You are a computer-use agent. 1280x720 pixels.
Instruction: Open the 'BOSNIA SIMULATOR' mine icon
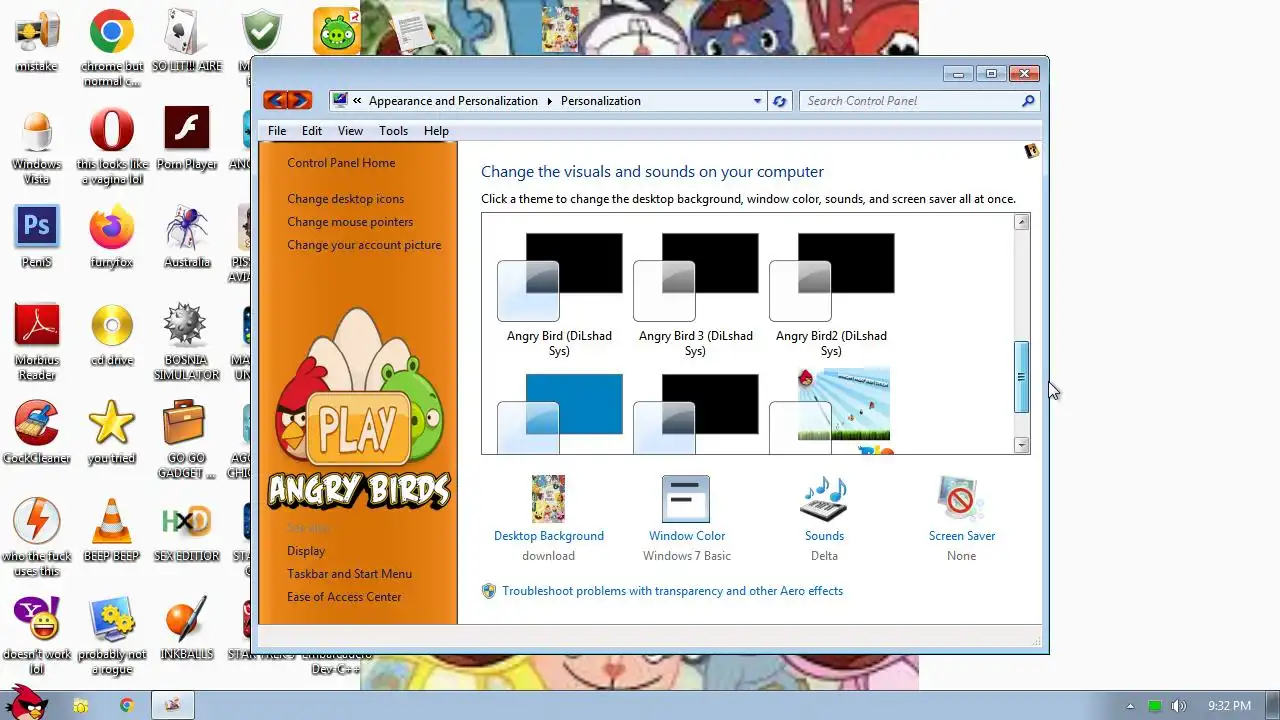coord(187,342)
